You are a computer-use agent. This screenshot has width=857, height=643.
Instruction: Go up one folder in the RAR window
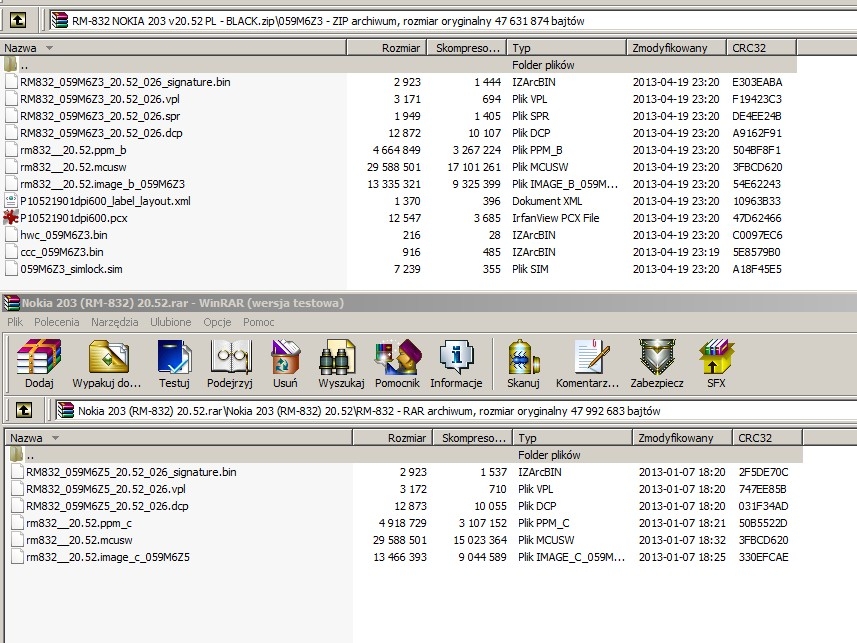click(24, 410)
